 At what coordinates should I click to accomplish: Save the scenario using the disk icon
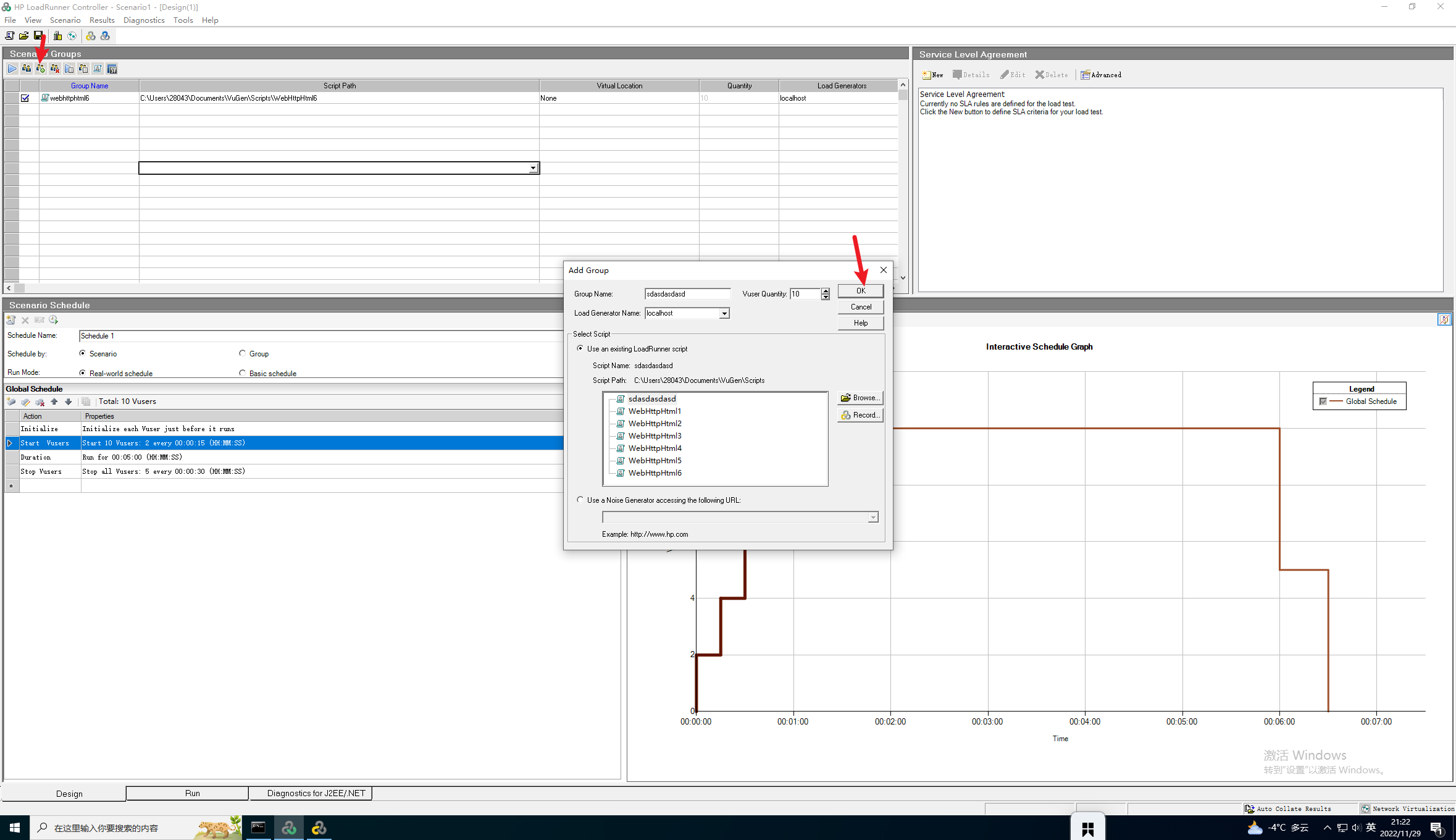38,36
